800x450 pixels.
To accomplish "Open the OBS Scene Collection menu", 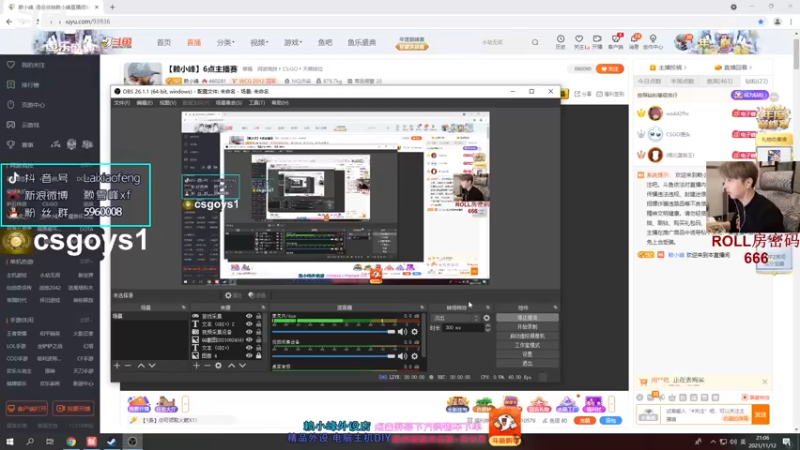I will tap(229, 103).
